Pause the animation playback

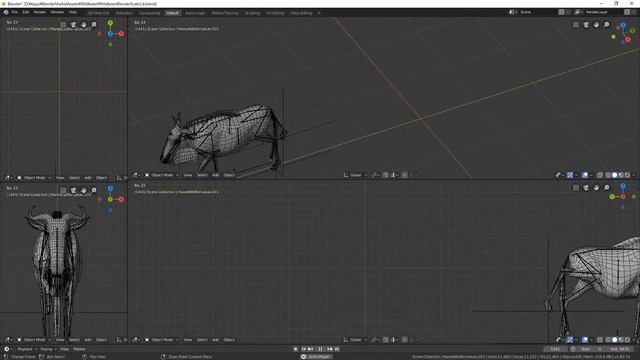320,349
